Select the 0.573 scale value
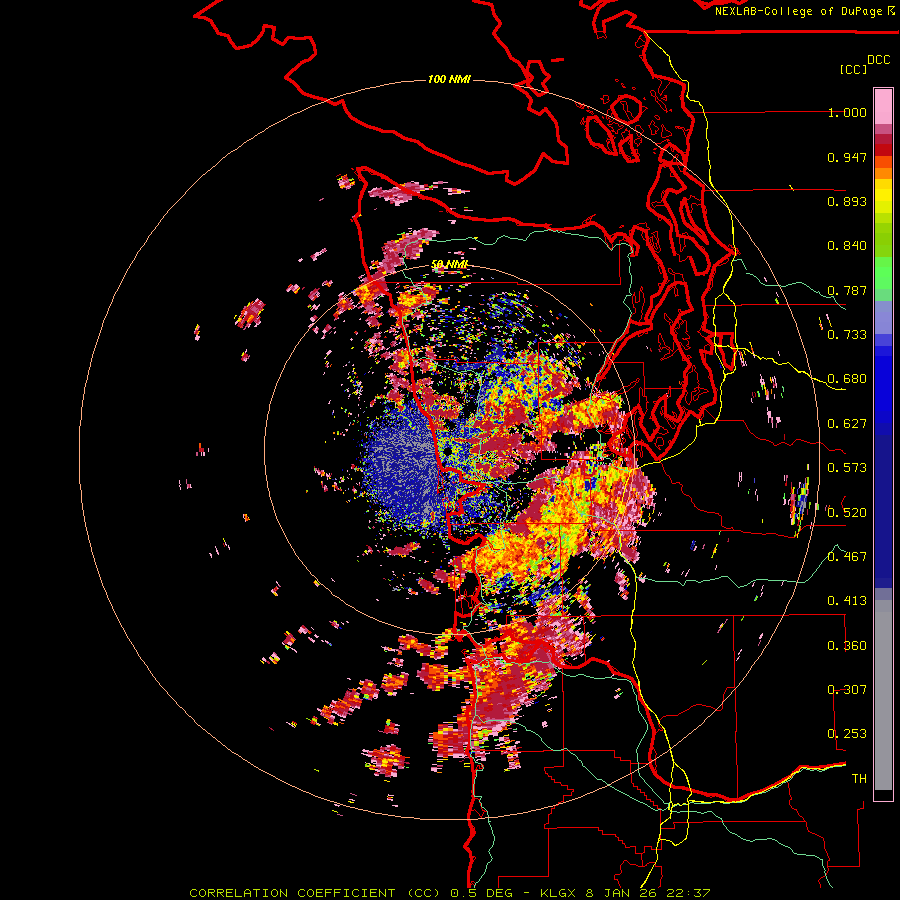 tap(847, 468)
